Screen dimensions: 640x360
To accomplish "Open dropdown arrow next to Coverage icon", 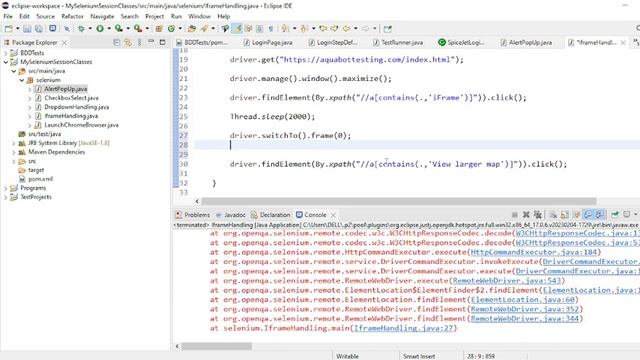I will [128, 29].
